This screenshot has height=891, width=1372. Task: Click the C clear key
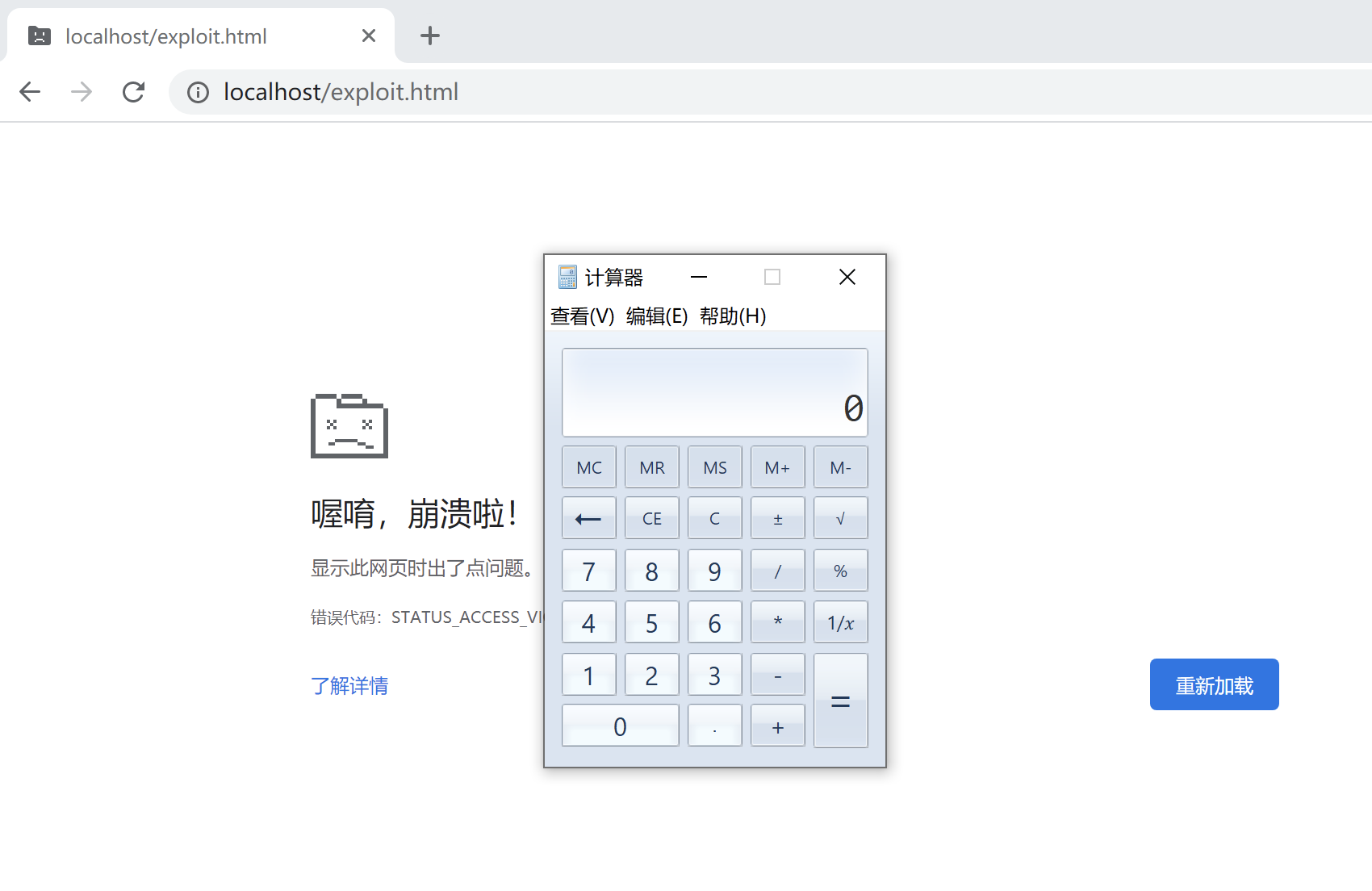[715, 518]
